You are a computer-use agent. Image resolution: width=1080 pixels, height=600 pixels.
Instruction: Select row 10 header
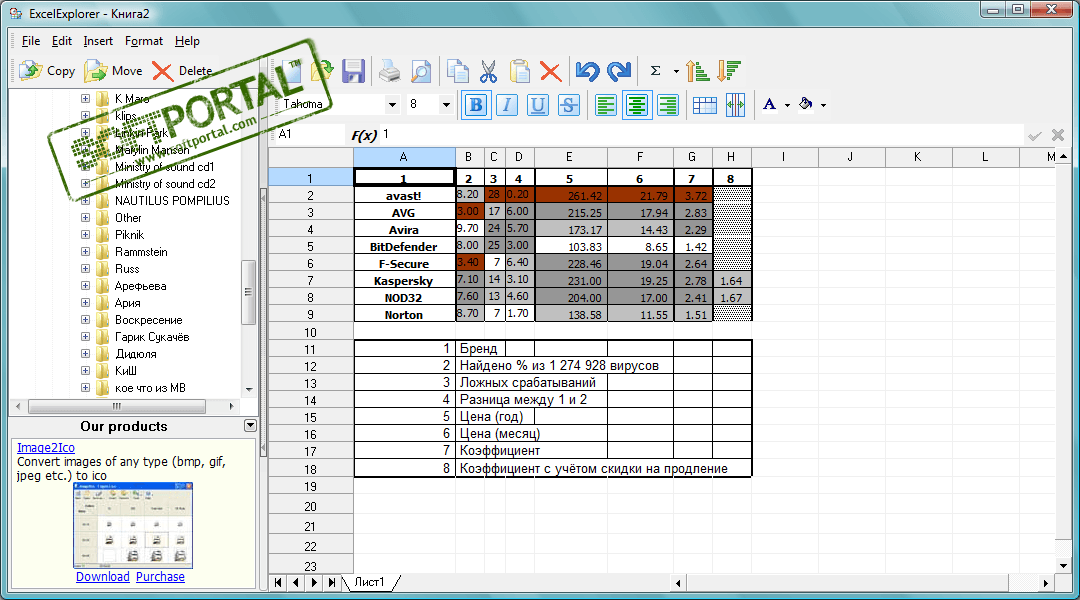point(311,332)
